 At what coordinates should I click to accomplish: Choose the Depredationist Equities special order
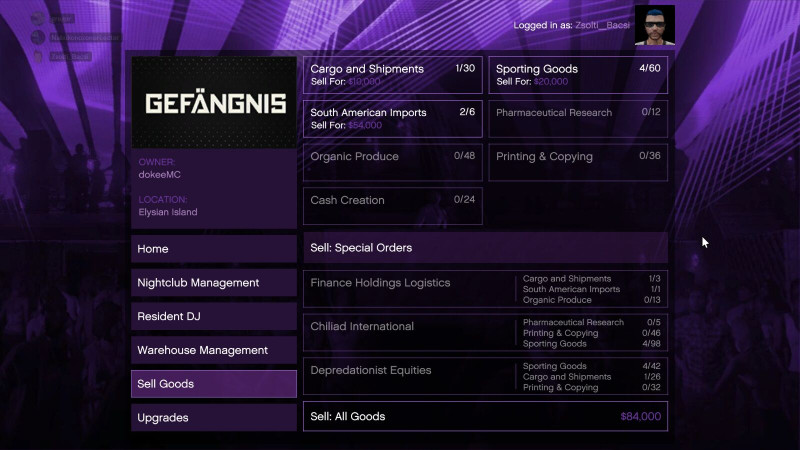coord(485,377)
